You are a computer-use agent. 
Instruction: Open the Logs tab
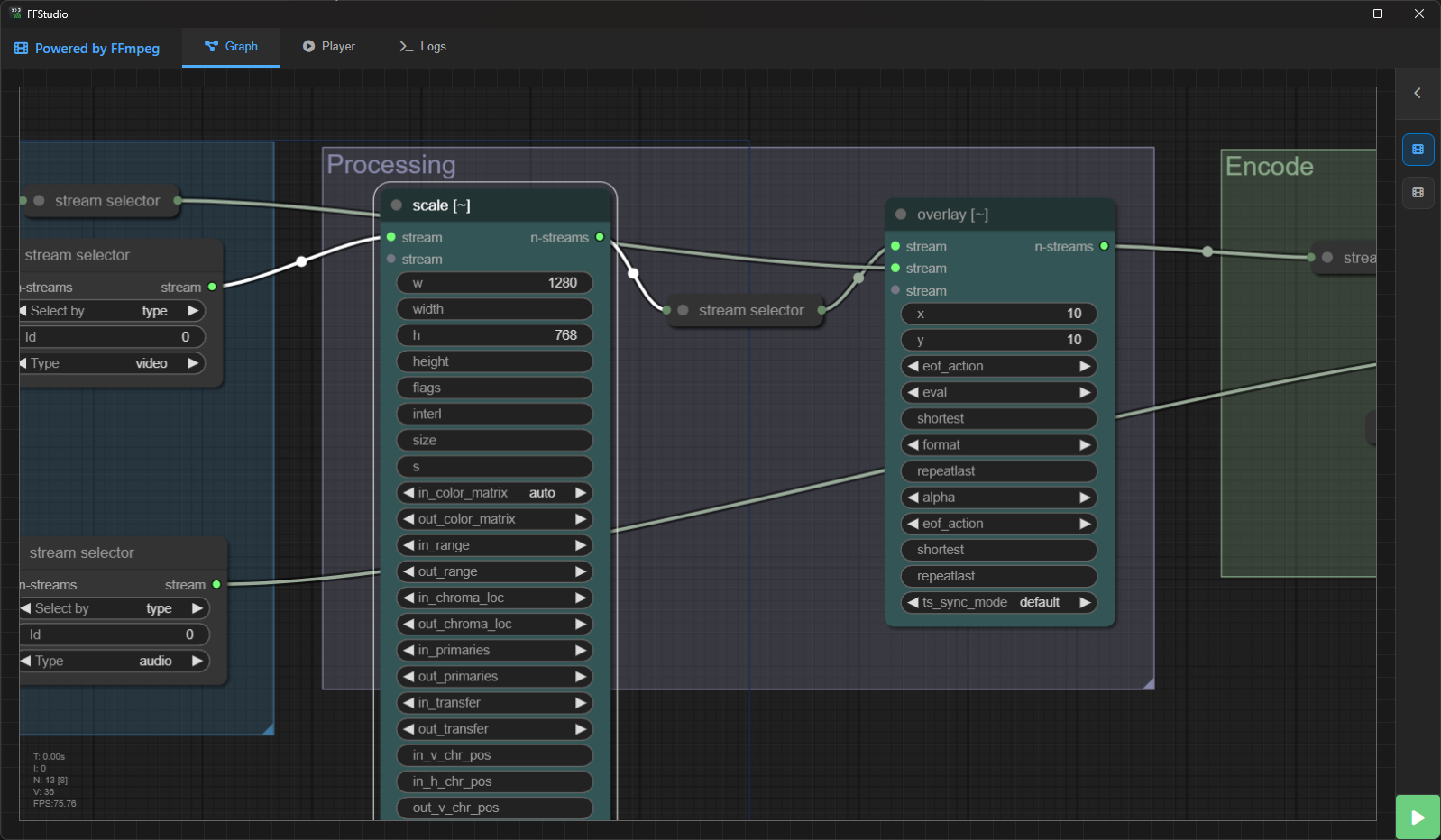423,47
